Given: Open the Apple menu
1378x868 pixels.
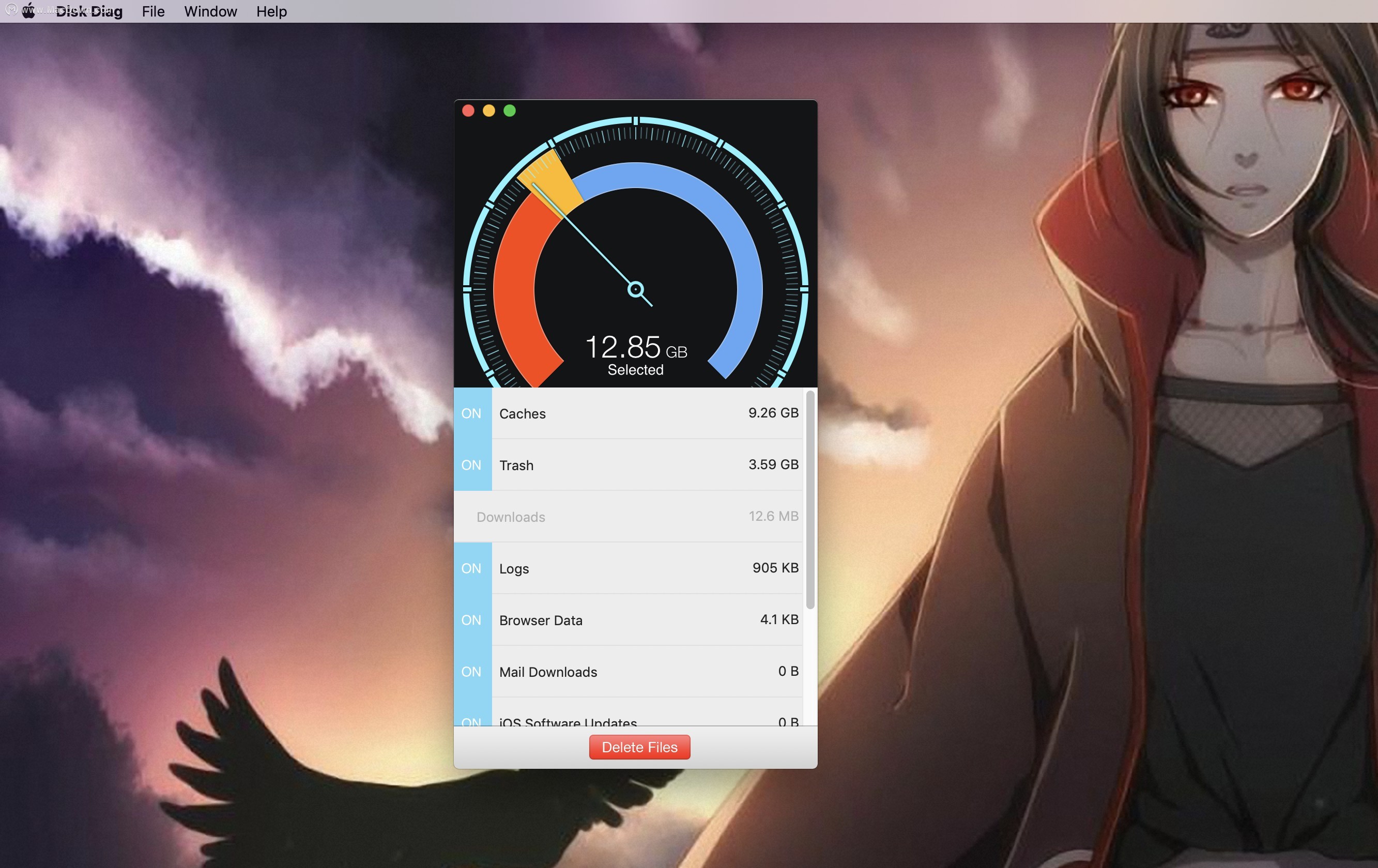Looking at the screenshot, I should click(x=28, y=11).
